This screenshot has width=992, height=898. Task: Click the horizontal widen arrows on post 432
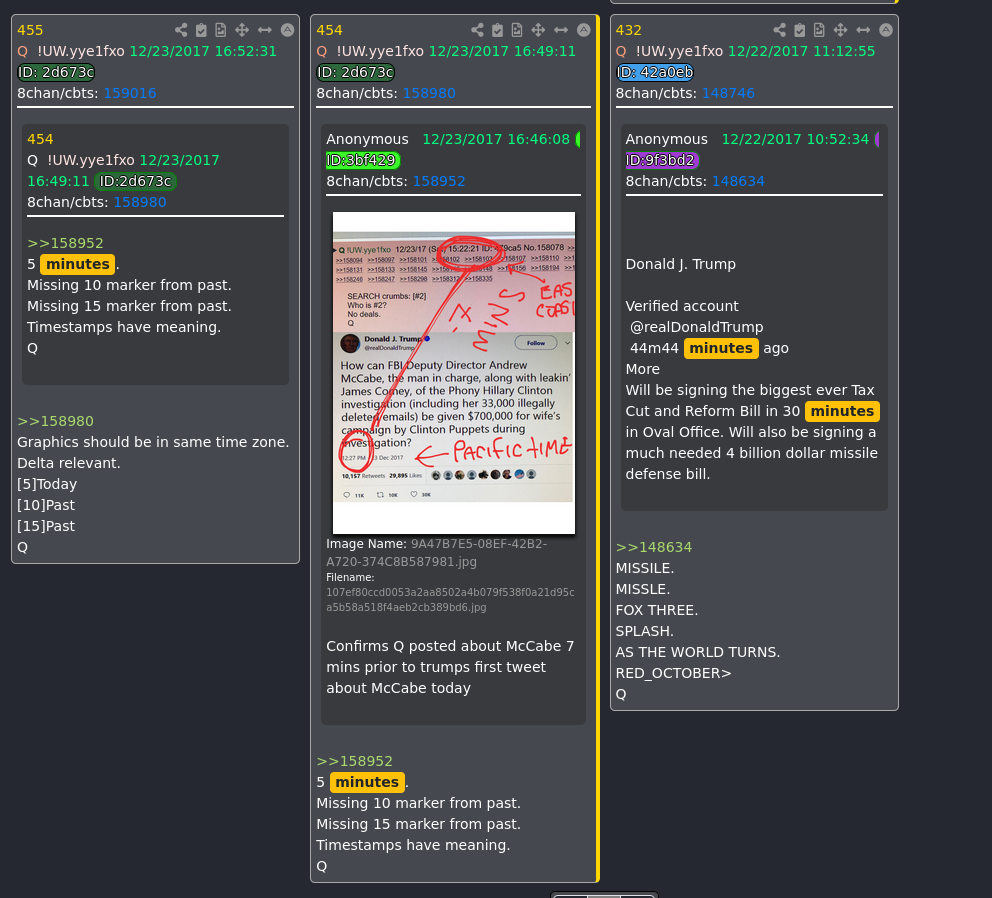[x=863, y=30]
